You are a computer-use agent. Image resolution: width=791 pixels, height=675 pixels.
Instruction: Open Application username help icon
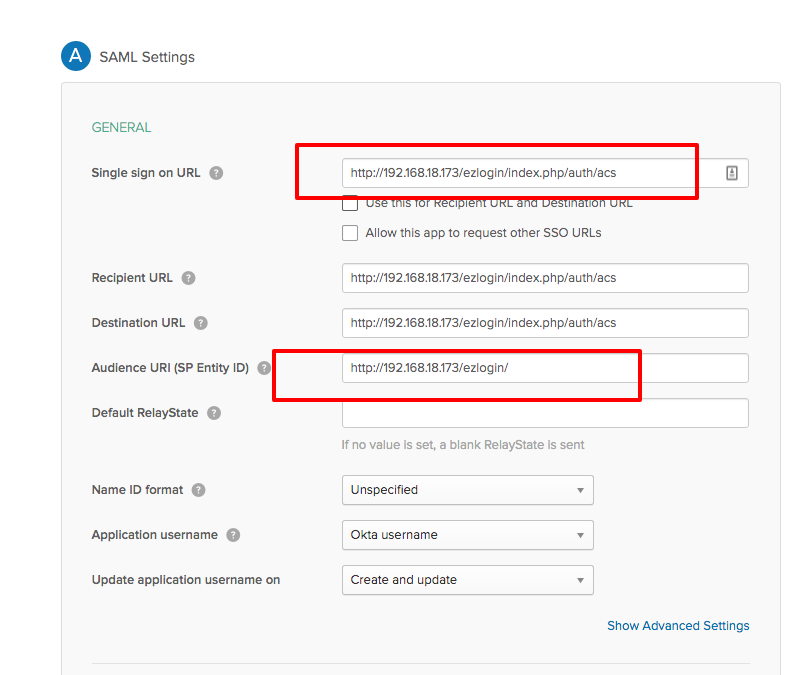click(x=233, y=535)
